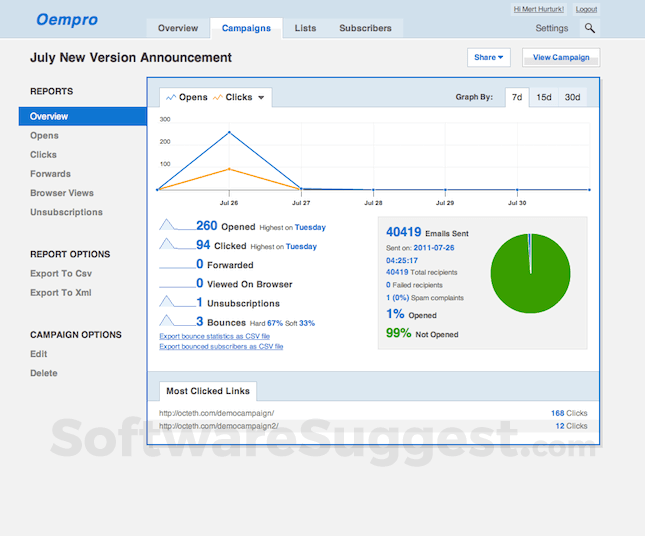This screenshot has height=536, width=645.
Task: Select Export To Csv option
Action: coord(61,274)
